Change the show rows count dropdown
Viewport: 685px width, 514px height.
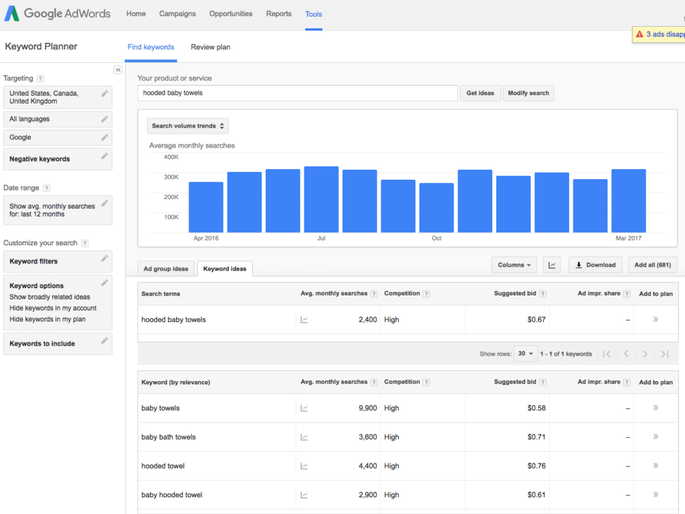point(525,354)
